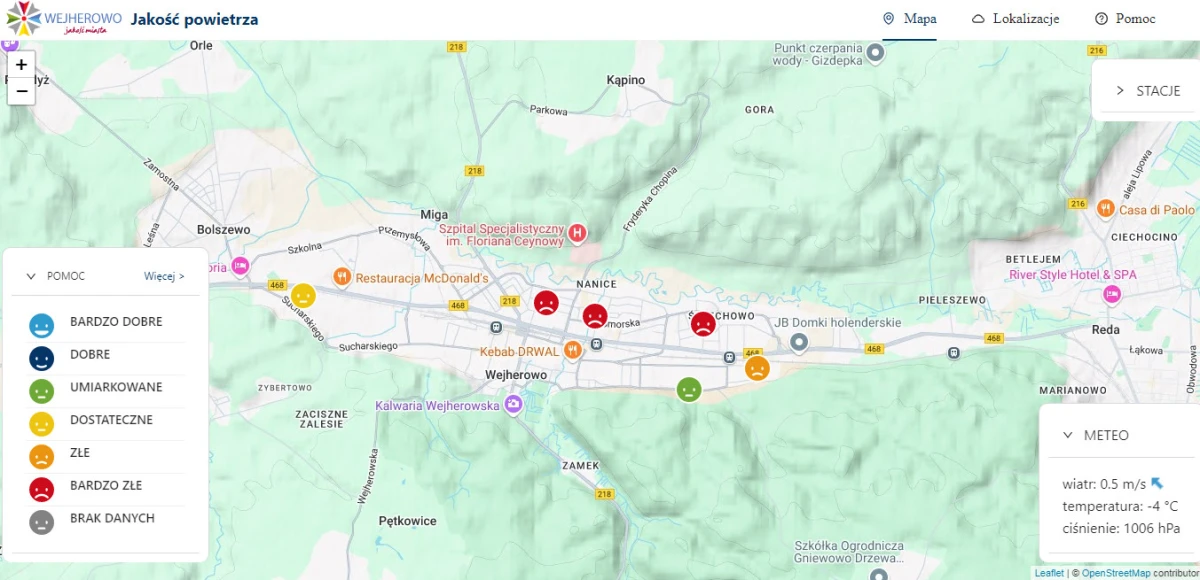Click the Kebab DRWAL restaurant icon
1200x580 pixels.
tap(572, 350)
